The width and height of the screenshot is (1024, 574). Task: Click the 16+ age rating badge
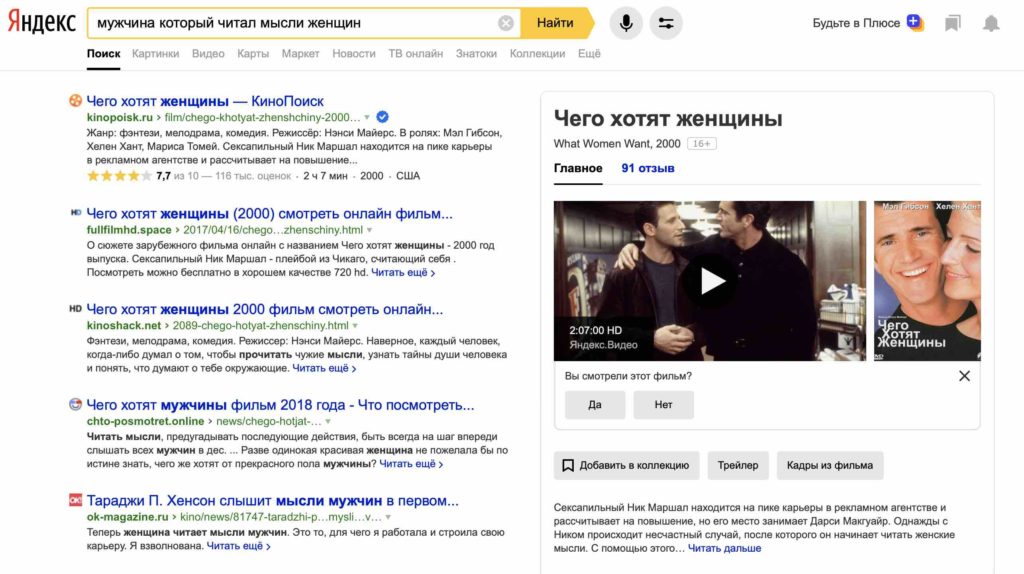[701, 144]
